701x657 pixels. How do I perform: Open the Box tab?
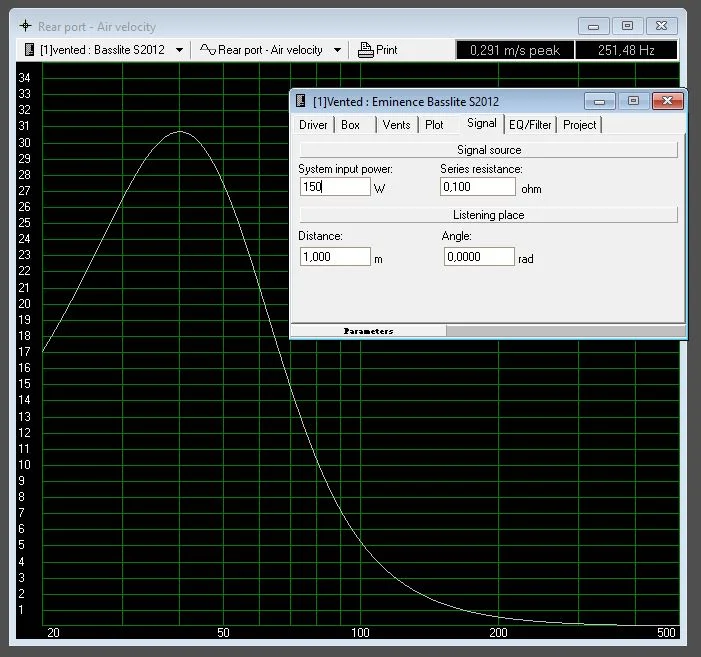pos(350,125)
